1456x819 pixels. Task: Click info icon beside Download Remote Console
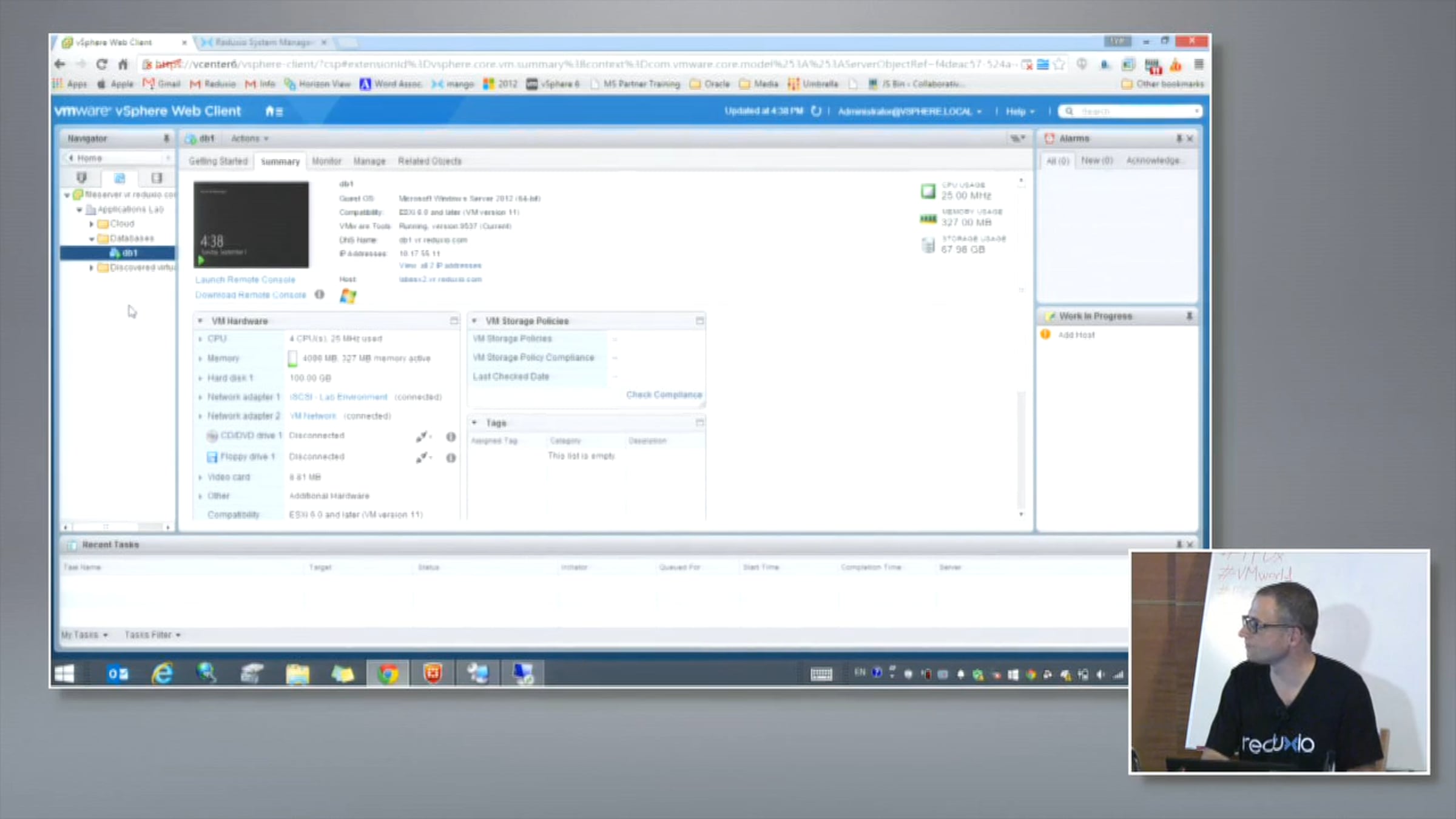(319, 295)
